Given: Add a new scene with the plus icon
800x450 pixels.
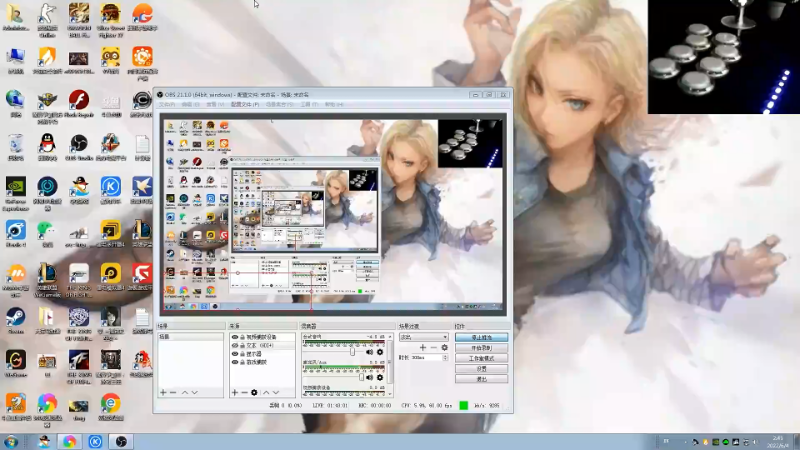Looking at the screenshot, I should click(x=163, y=392).
